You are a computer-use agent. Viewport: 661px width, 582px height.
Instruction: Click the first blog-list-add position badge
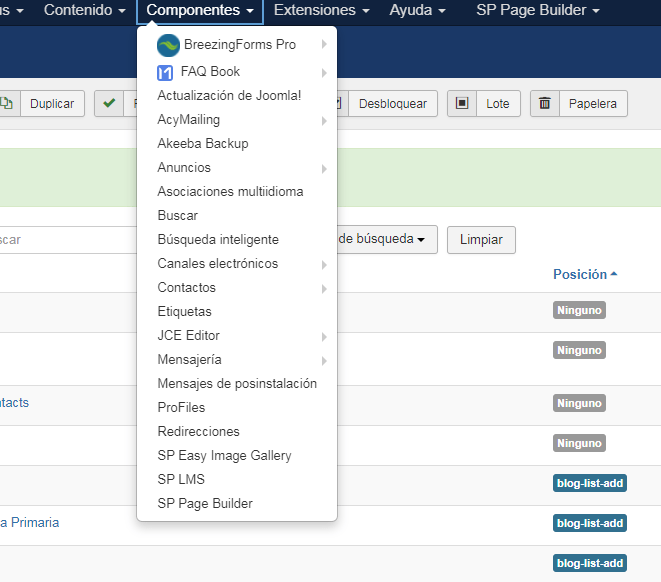[590, 483]
